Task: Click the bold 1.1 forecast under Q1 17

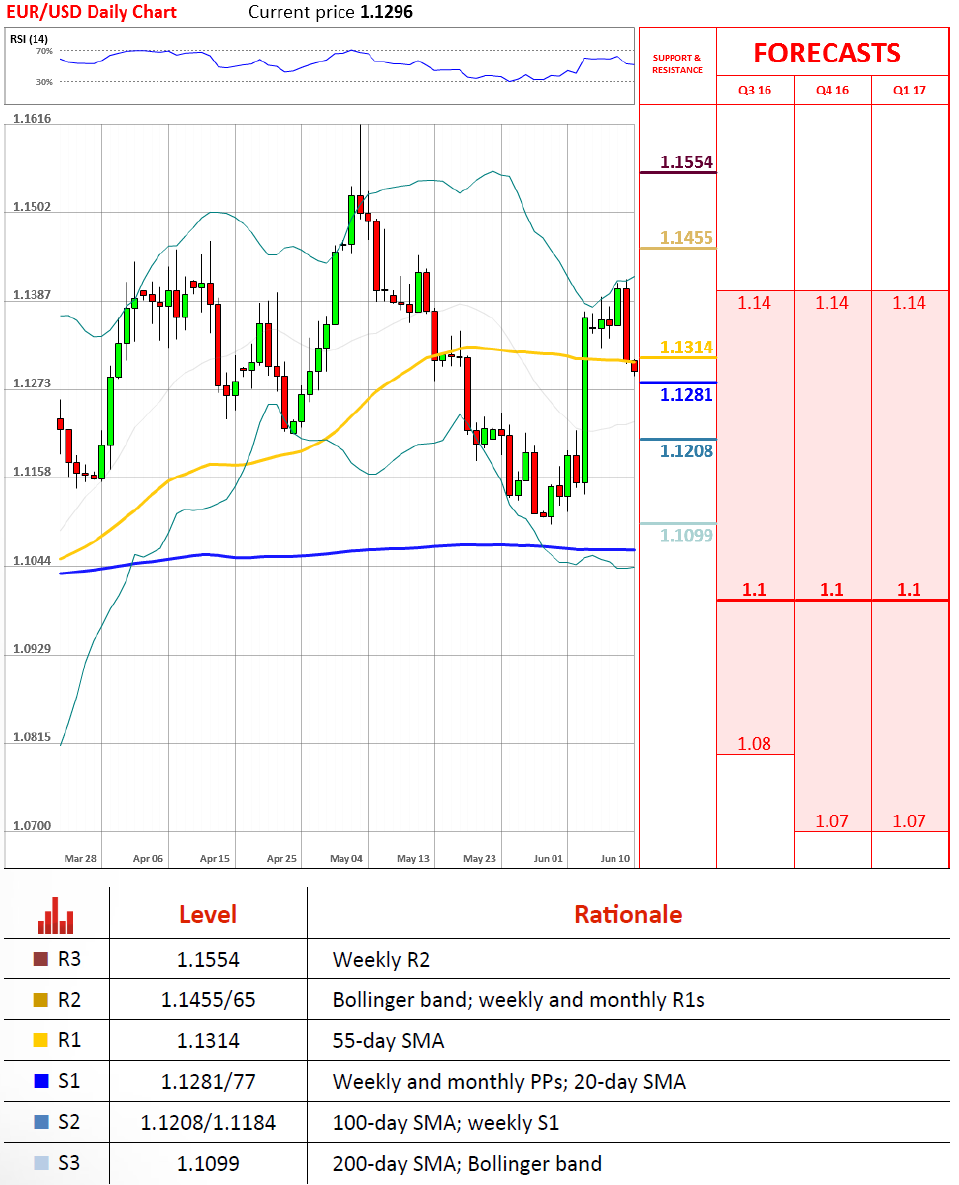Action: [909, 589]
